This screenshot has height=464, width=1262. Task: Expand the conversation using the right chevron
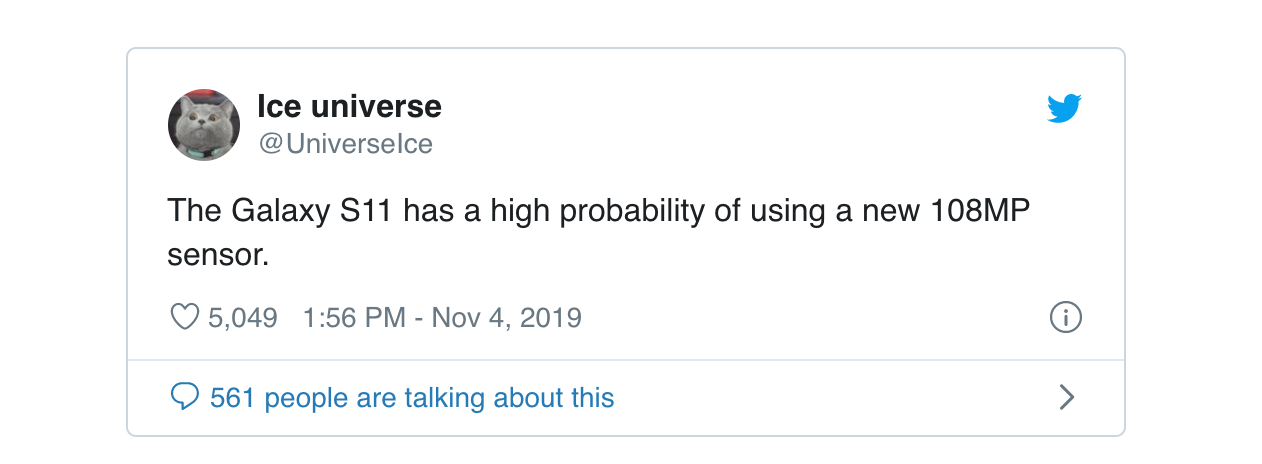(x=1066, y=398)
